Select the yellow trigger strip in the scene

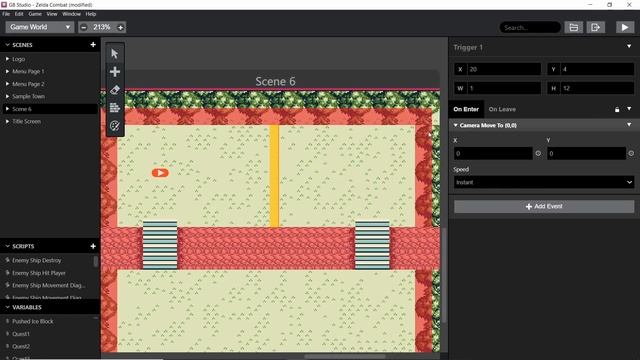click(x=274, y=176)
